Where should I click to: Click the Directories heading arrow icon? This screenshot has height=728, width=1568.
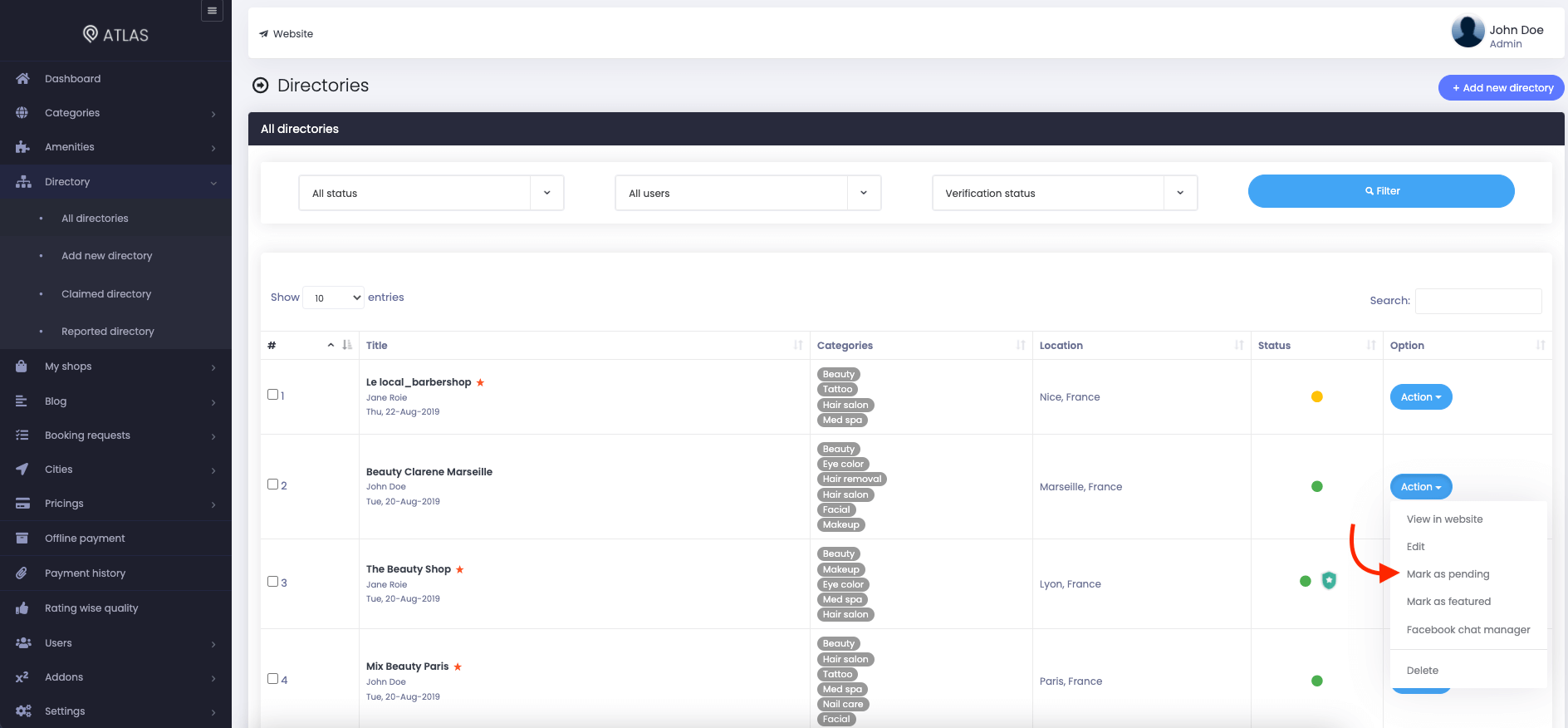[x=261, y=86]
